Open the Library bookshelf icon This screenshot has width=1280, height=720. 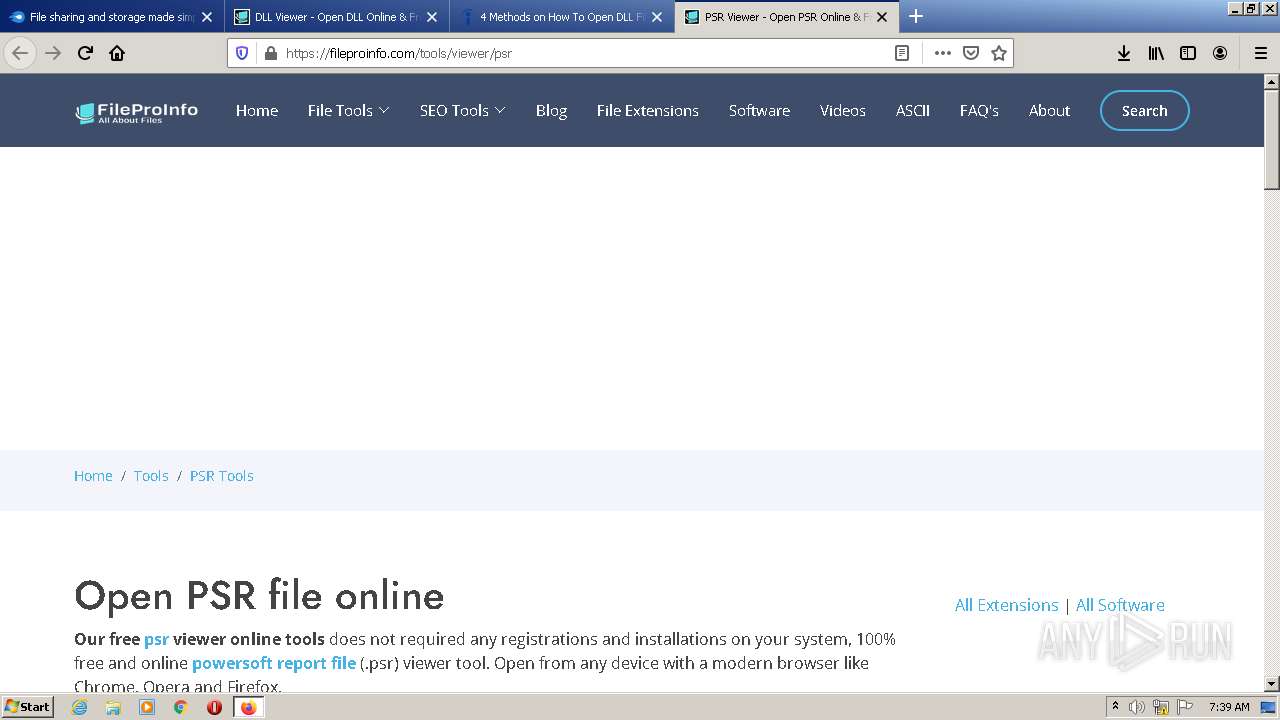tap(1156, 53)
